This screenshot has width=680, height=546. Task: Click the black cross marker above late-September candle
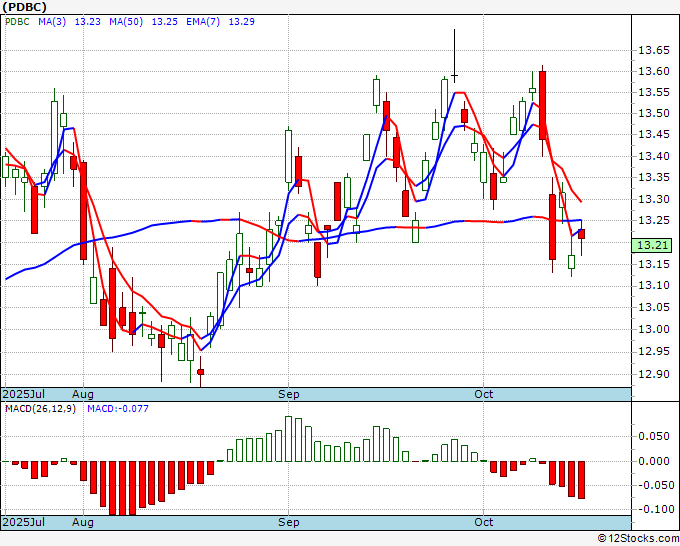[454, 56]
